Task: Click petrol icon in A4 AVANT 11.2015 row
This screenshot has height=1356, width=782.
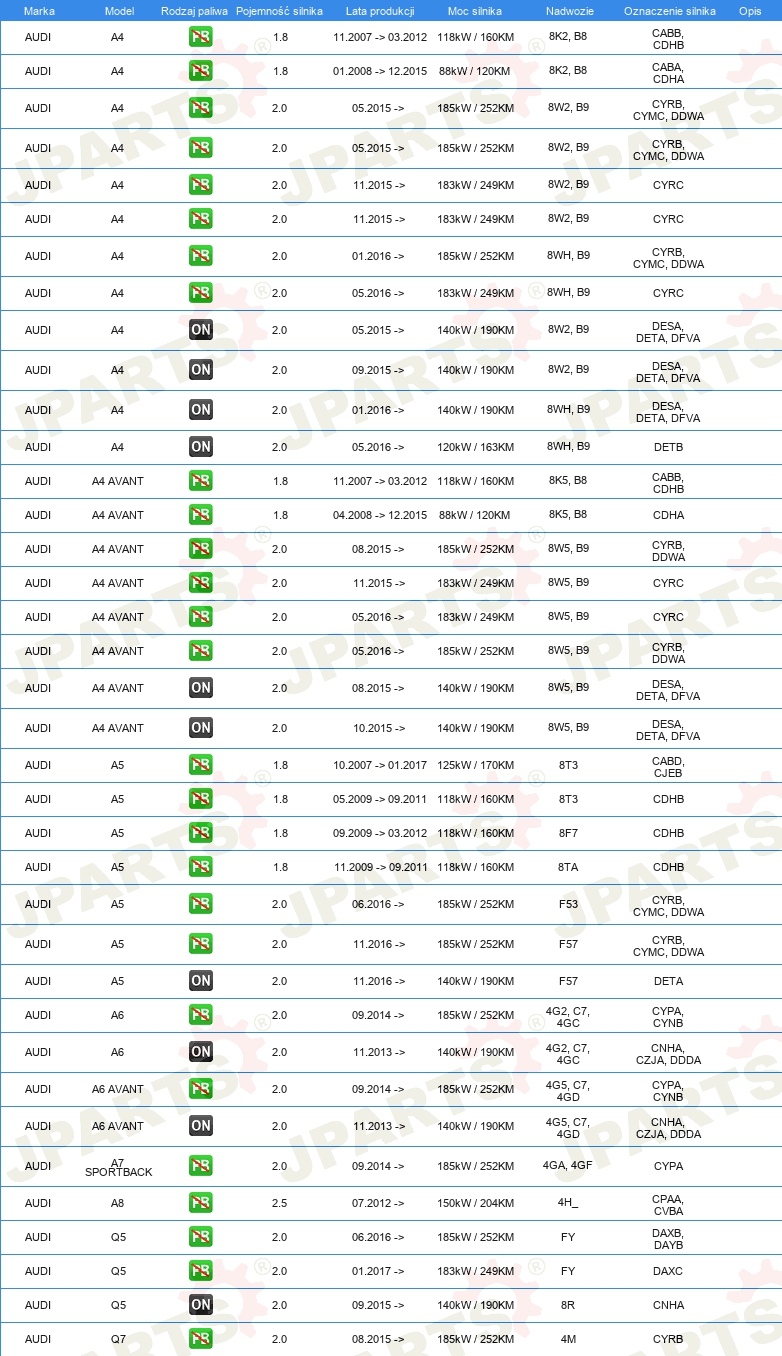Action: (201, 583)
